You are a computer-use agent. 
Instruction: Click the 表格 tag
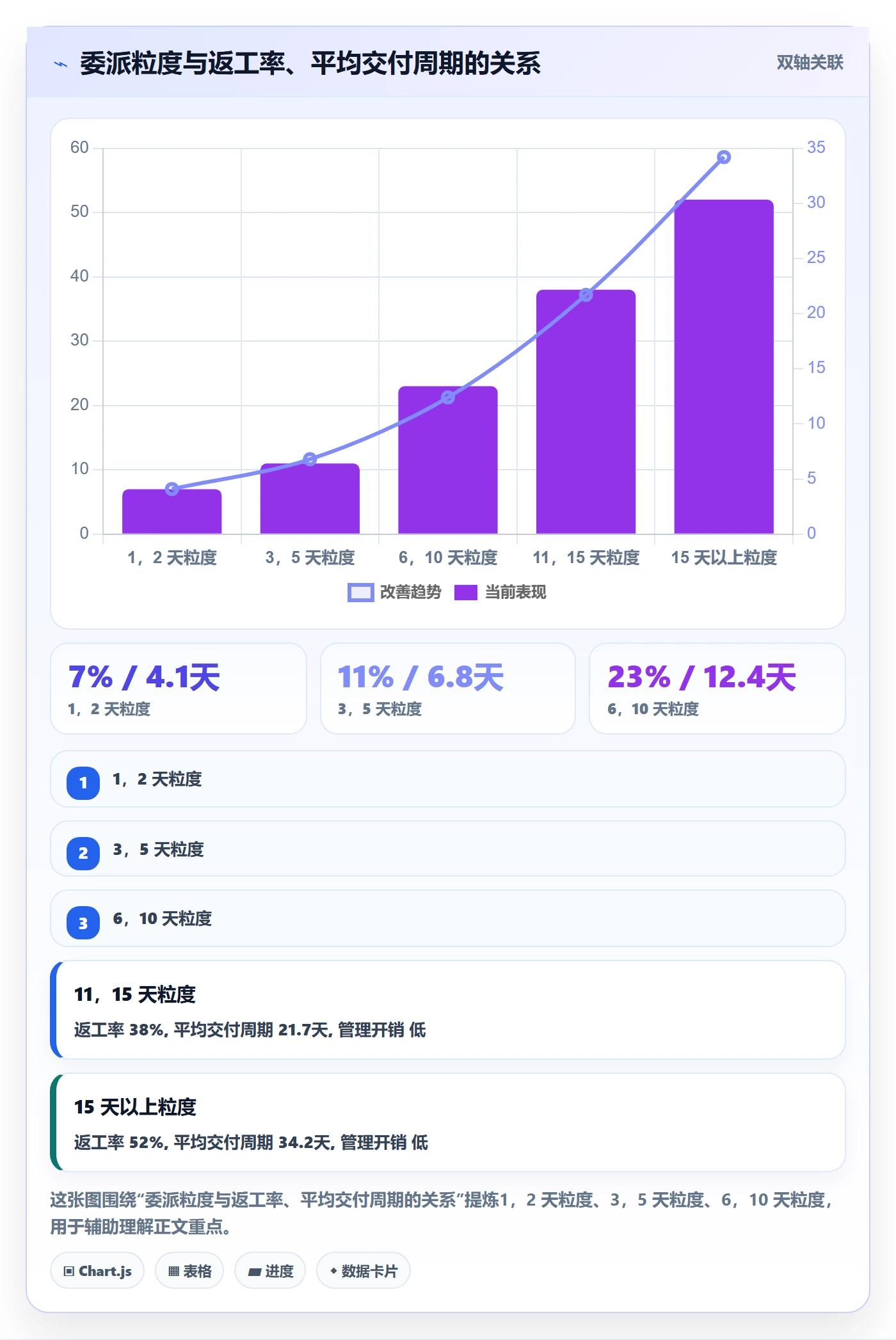click(189, 1271)
